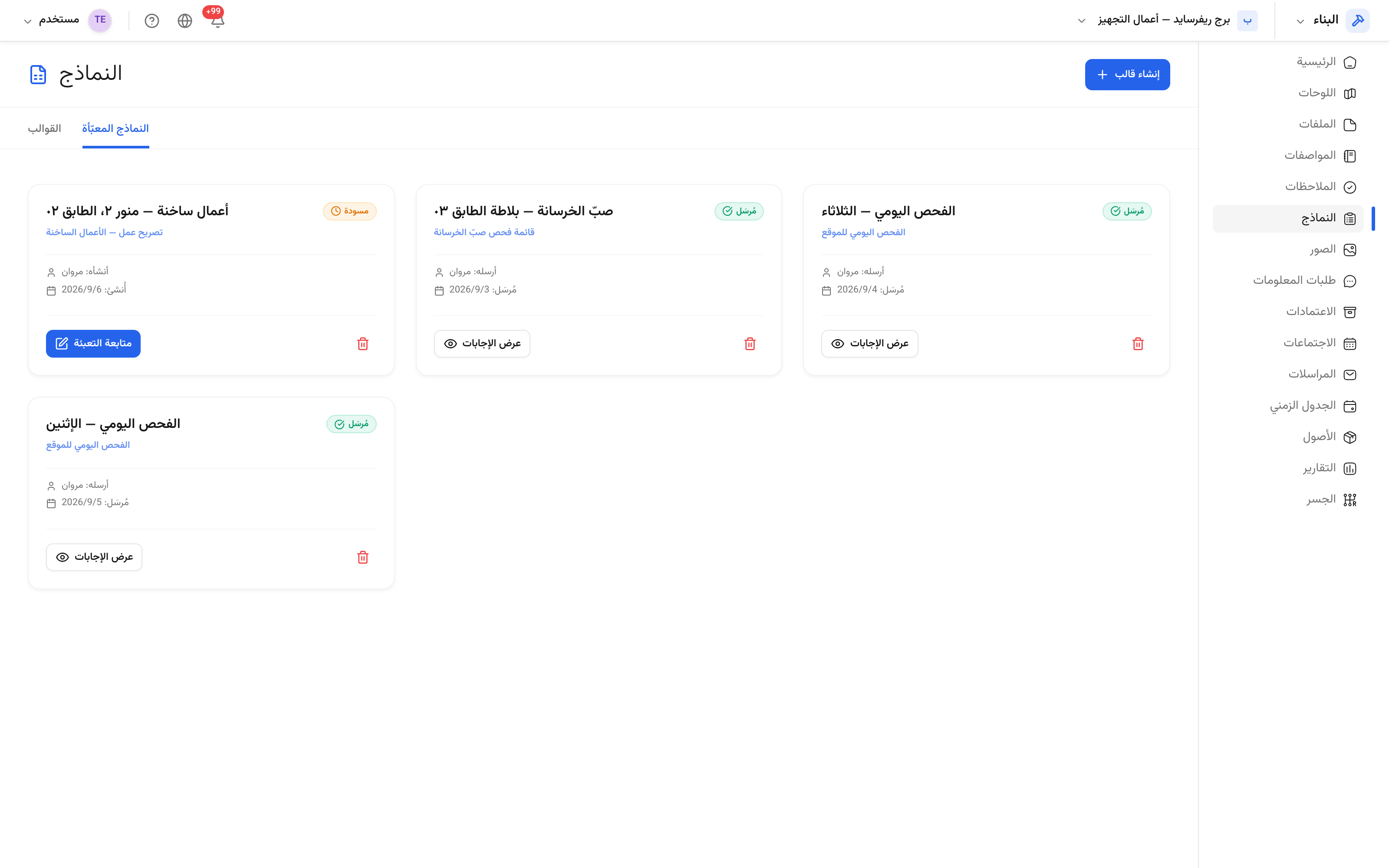Open التقارير in the sidebar
The width and height of the screenshot is (1389, 868).
(1288, 468)
